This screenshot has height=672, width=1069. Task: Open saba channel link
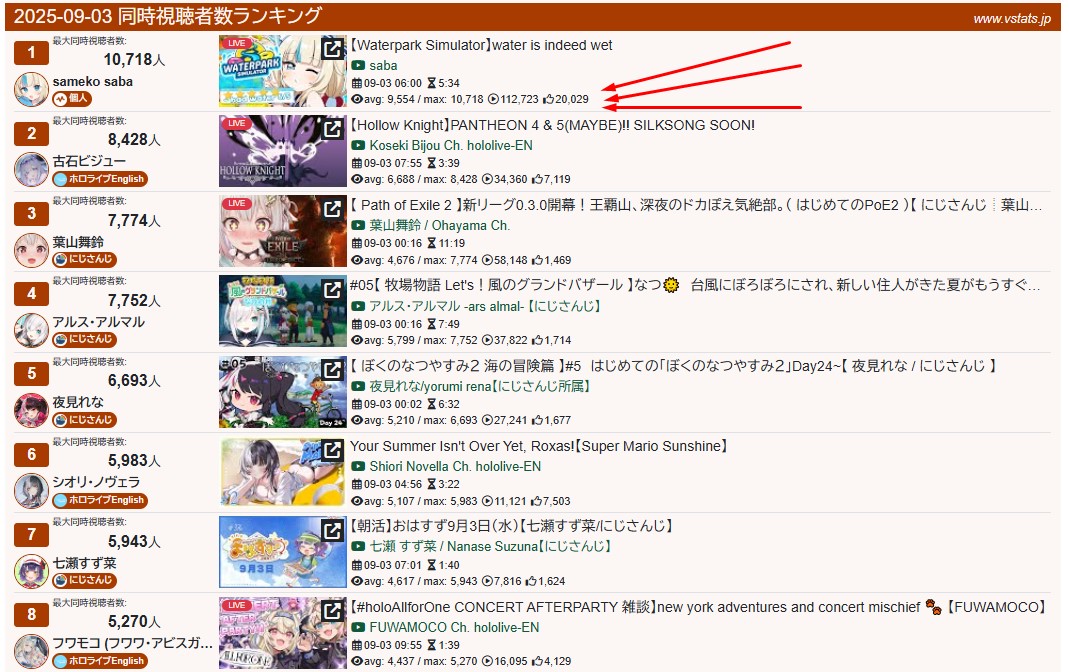click(383, 65)
